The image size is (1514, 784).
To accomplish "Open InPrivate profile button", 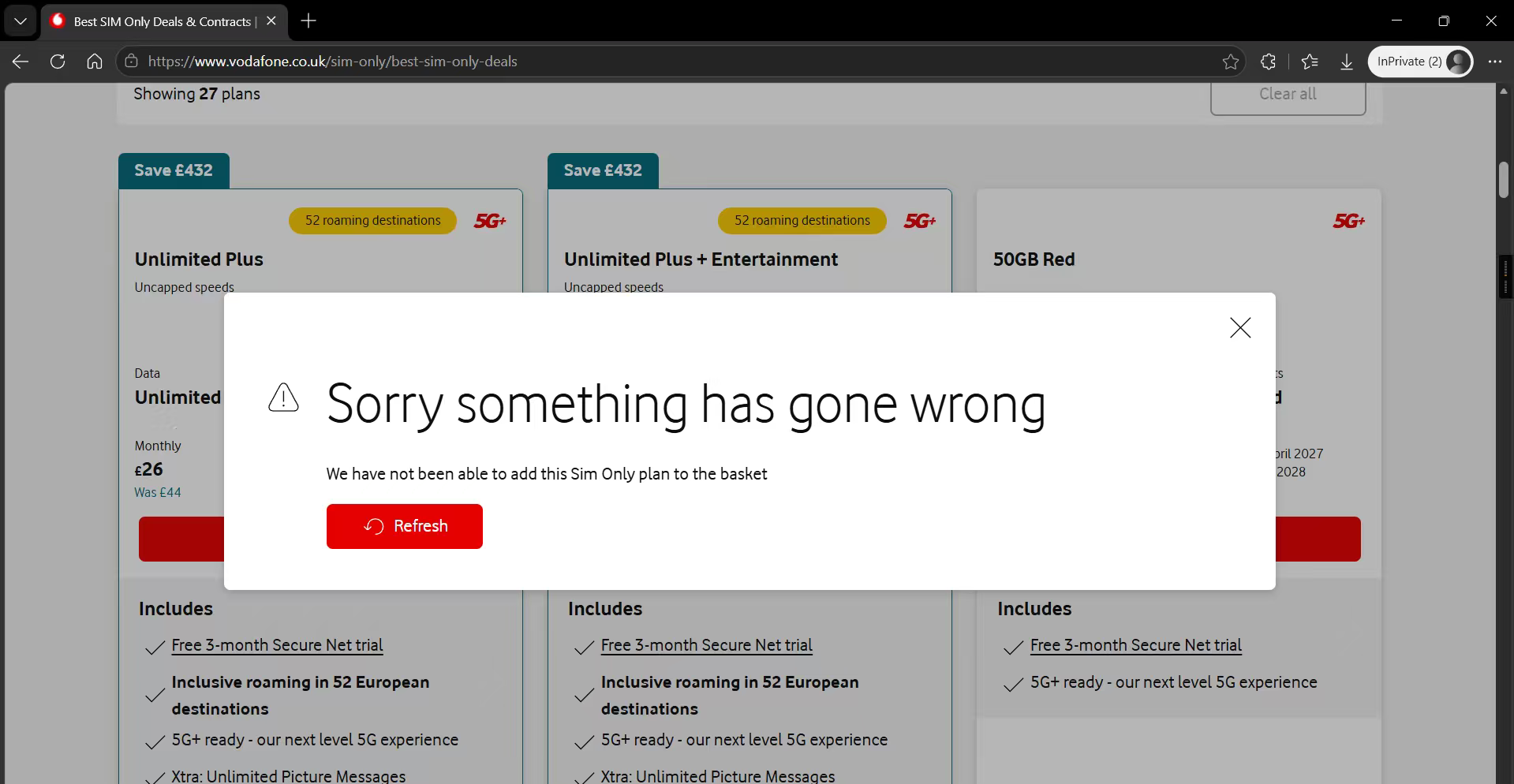I will pyautogui.click(x=1421, y=62).
